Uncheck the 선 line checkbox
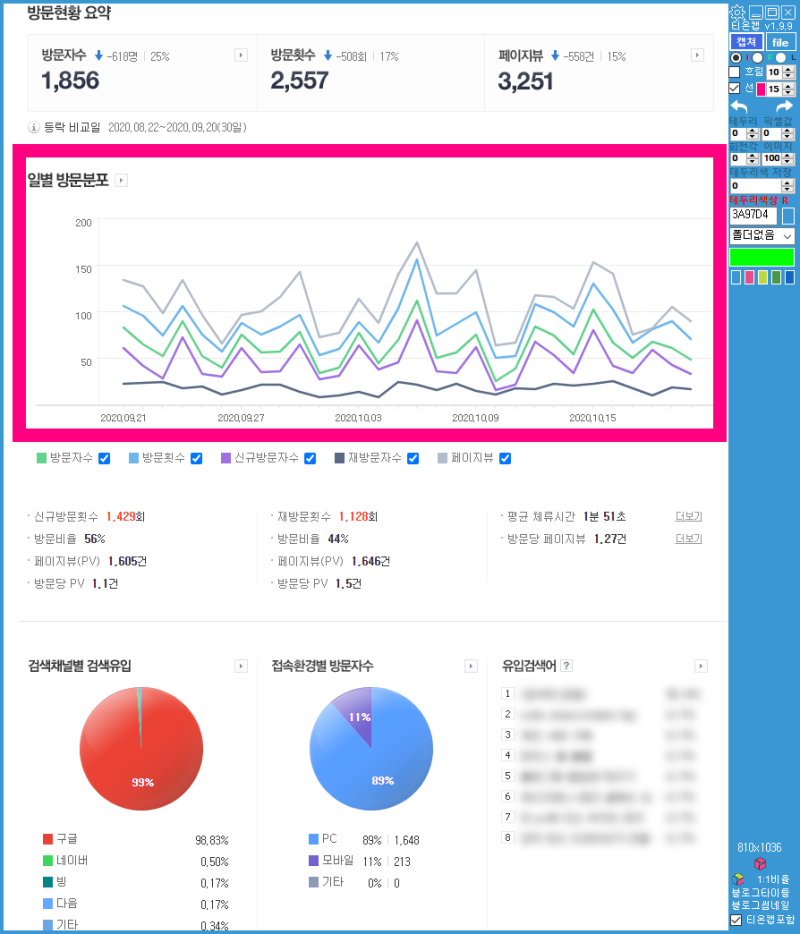800x934 pixels. (x=734, y=88)
